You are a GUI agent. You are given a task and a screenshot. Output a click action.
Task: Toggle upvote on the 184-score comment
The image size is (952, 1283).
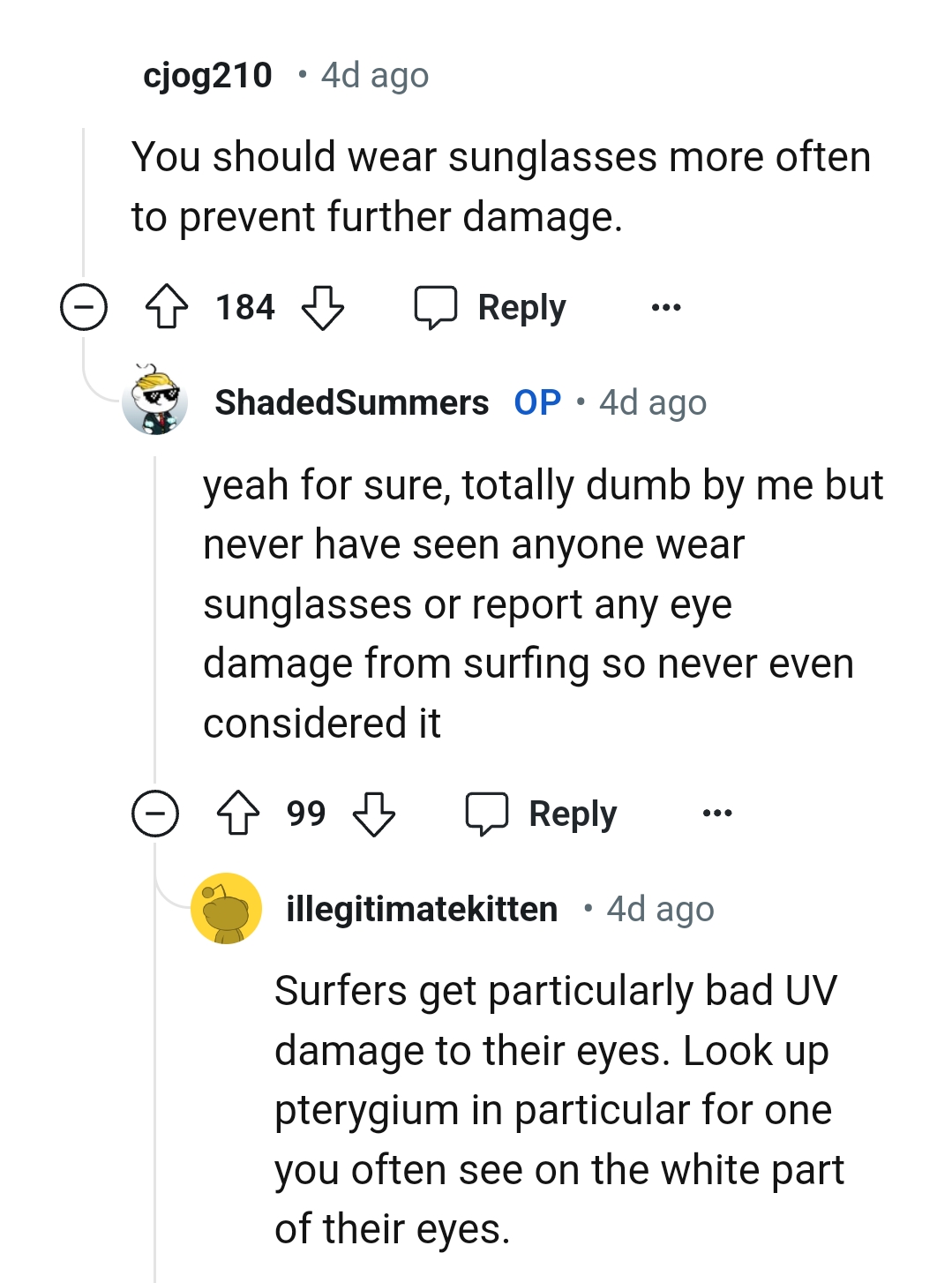coord(169,307)
